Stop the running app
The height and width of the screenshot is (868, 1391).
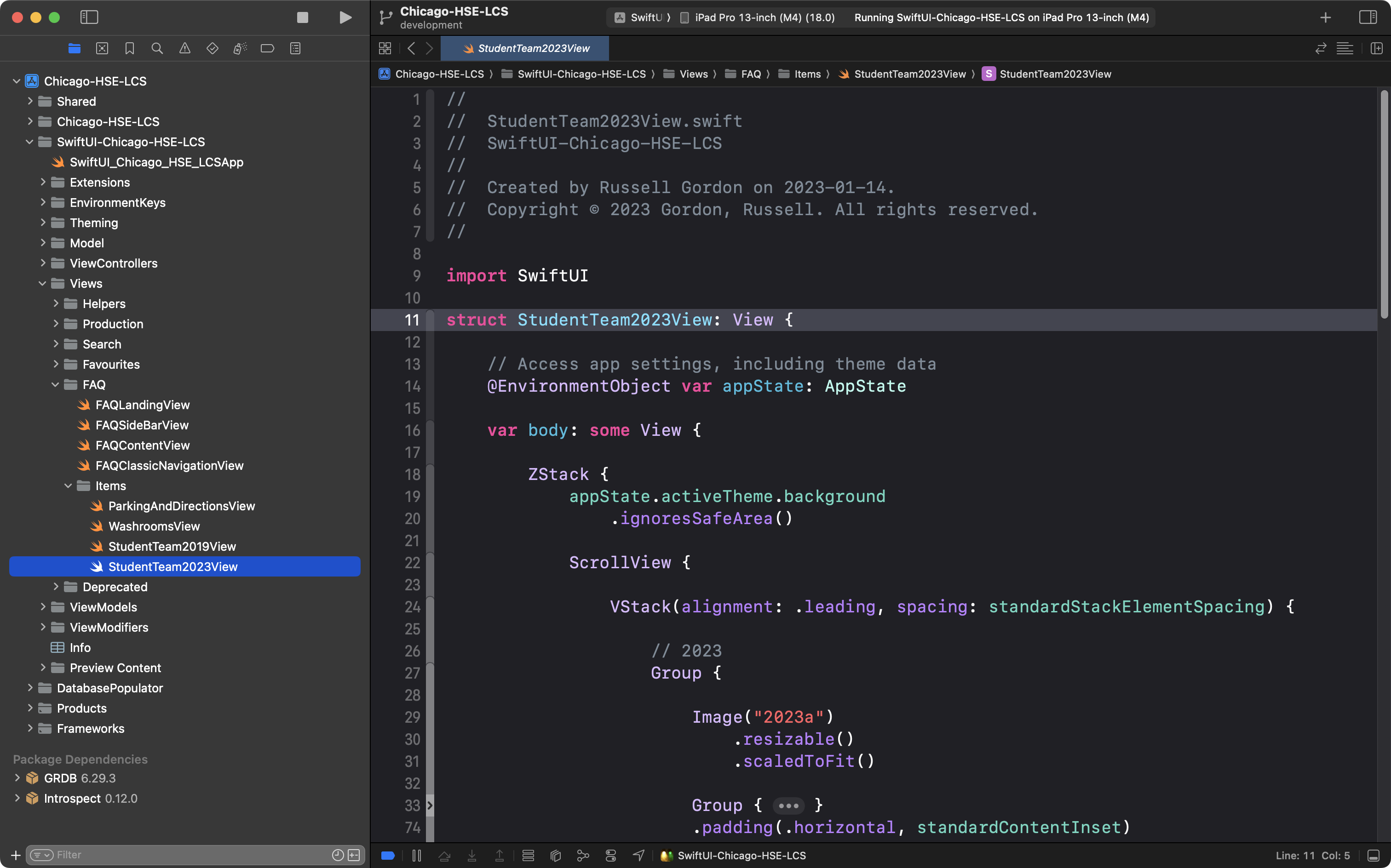pos(303,18)
